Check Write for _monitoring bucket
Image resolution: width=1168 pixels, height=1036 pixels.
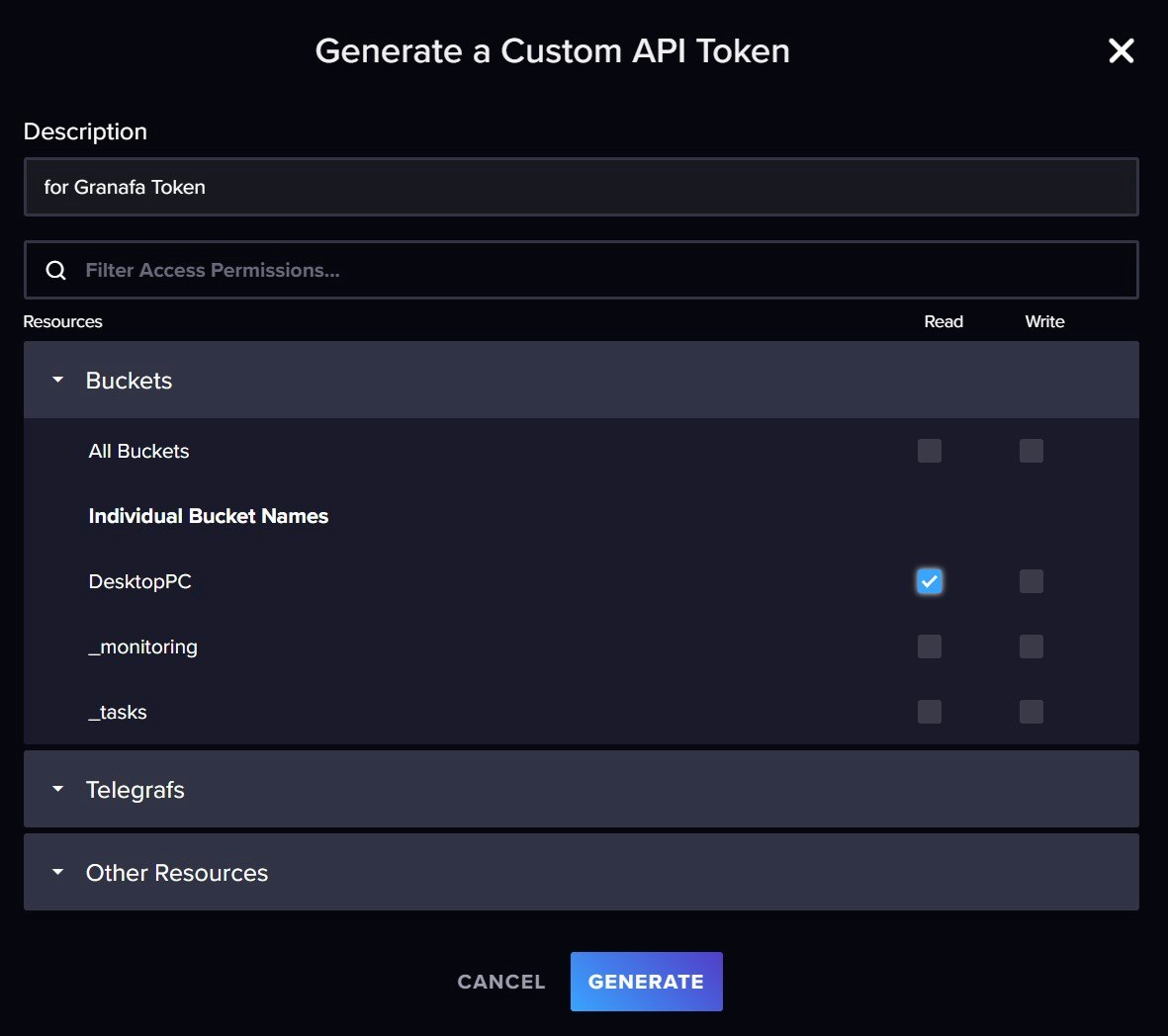[1031, 647]
